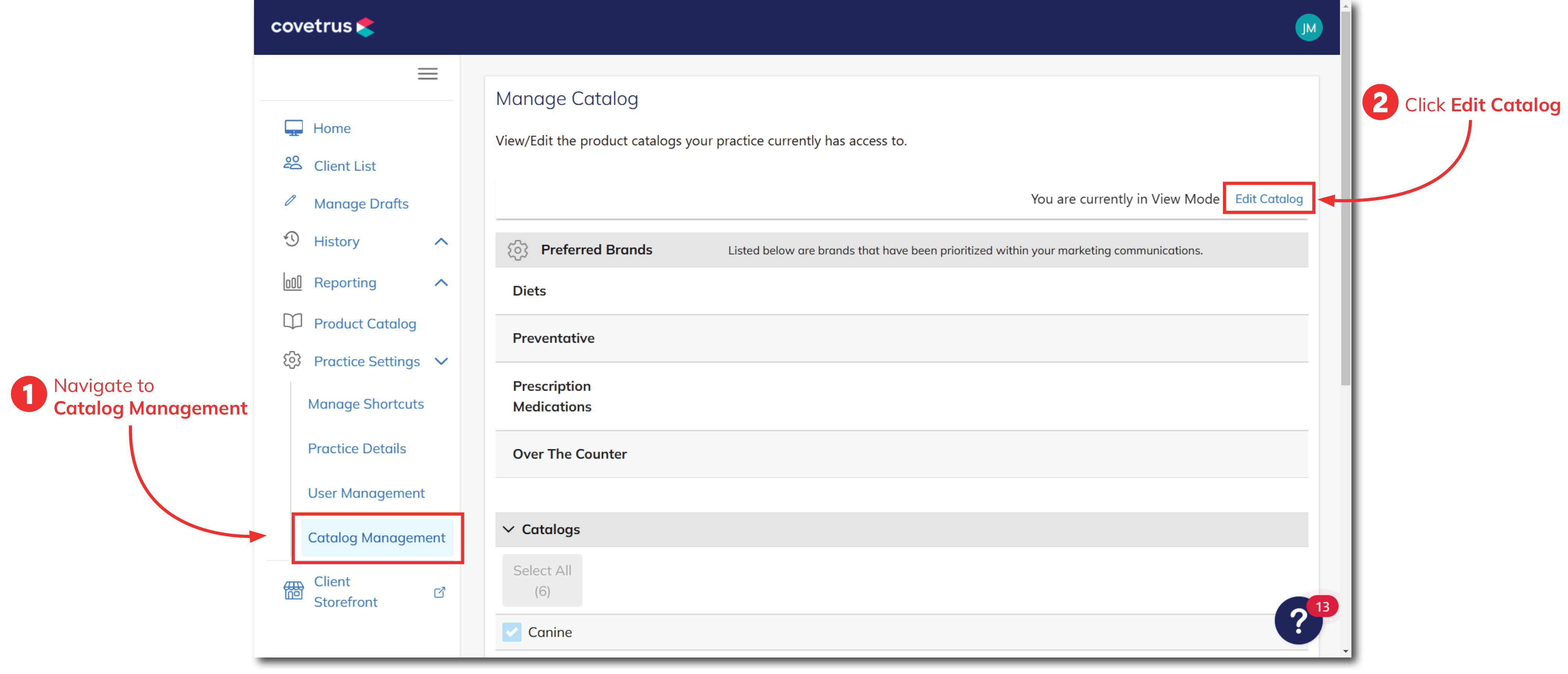
Task: Toggle the Reporting submenu chevron
Action: pyautogui.click(x=441, y=283)
